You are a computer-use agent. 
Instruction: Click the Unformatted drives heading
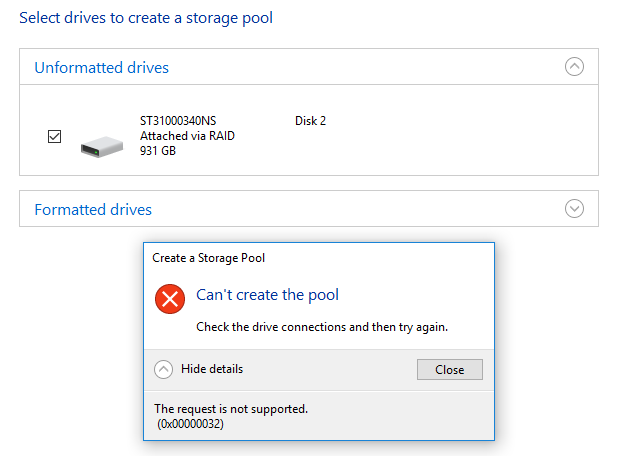pos(102,68)
